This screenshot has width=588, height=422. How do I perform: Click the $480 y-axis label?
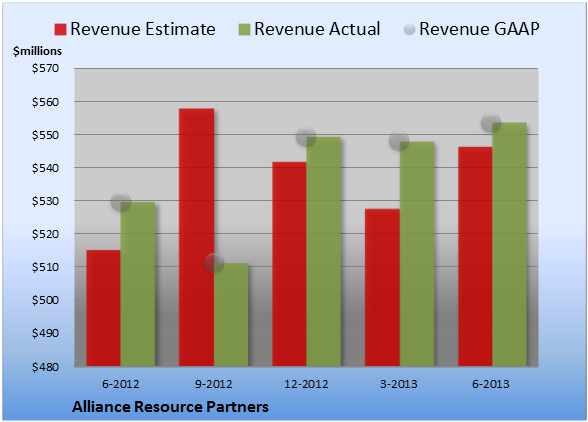click(45, 366)
